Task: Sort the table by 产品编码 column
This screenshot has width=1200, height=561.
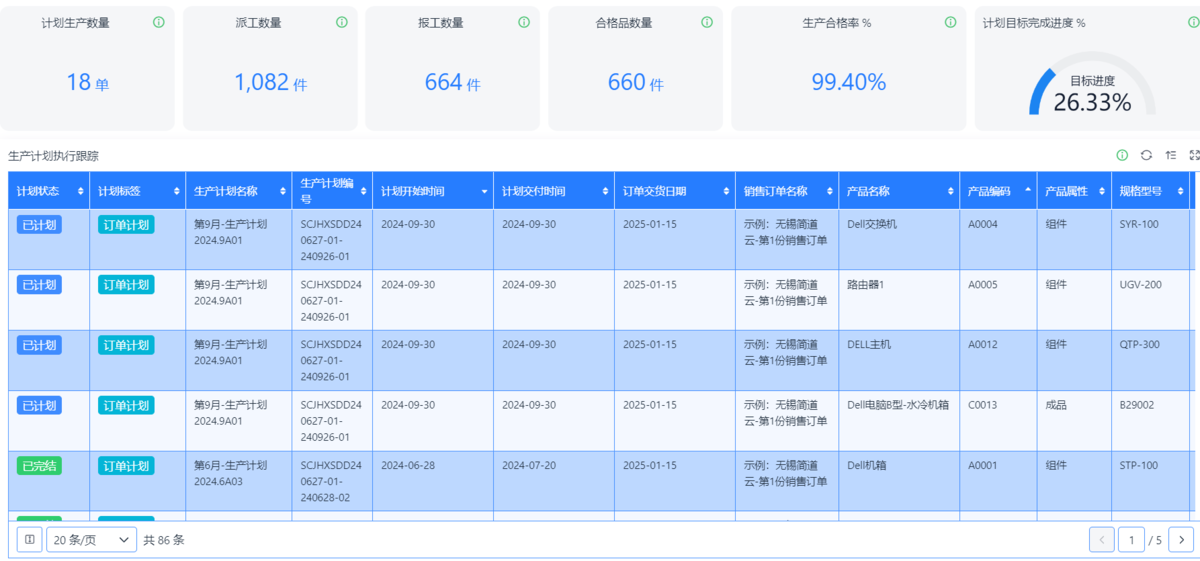Action: coord(1027,191)
